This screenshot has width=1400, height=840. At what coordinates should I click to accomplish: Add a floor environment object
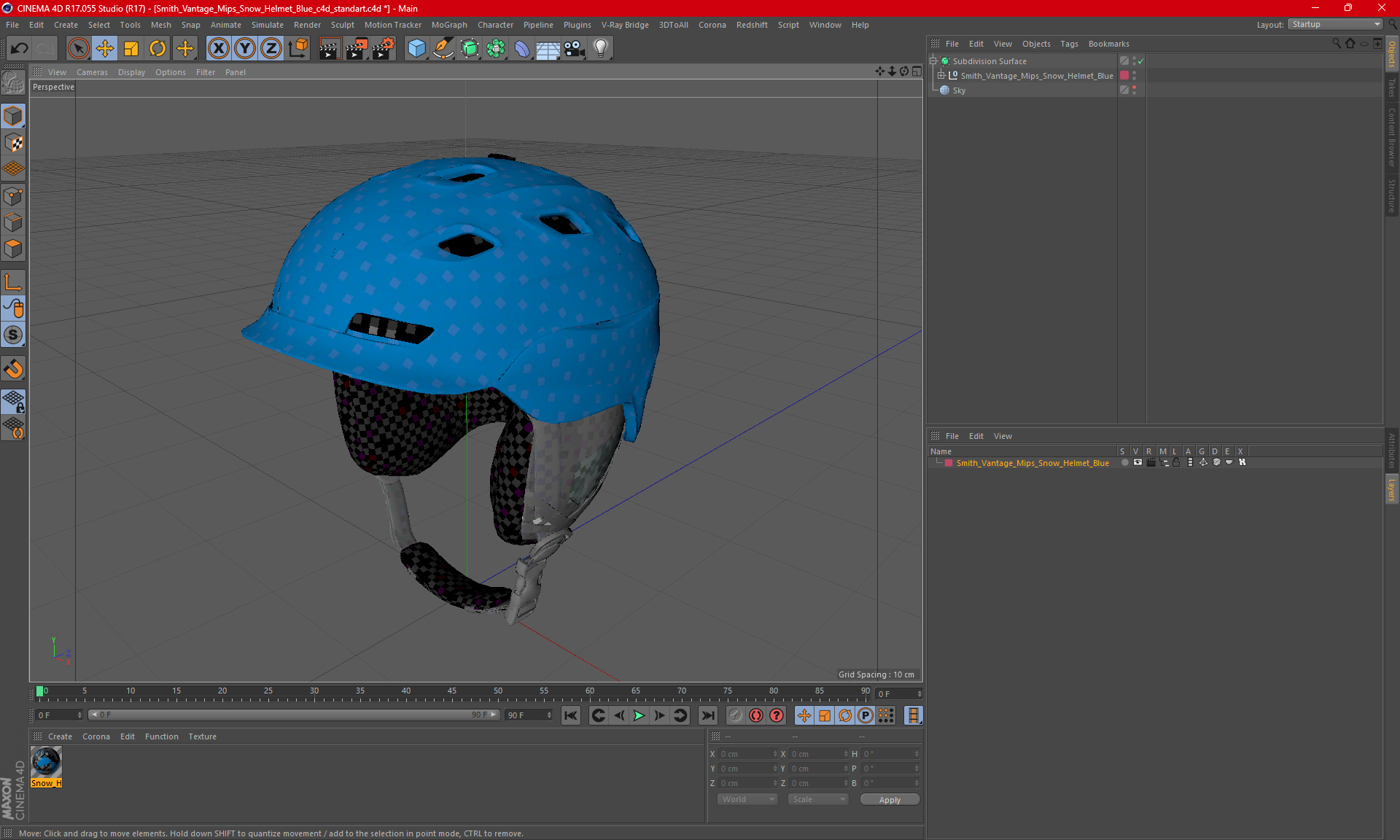[x=548, y=49]
